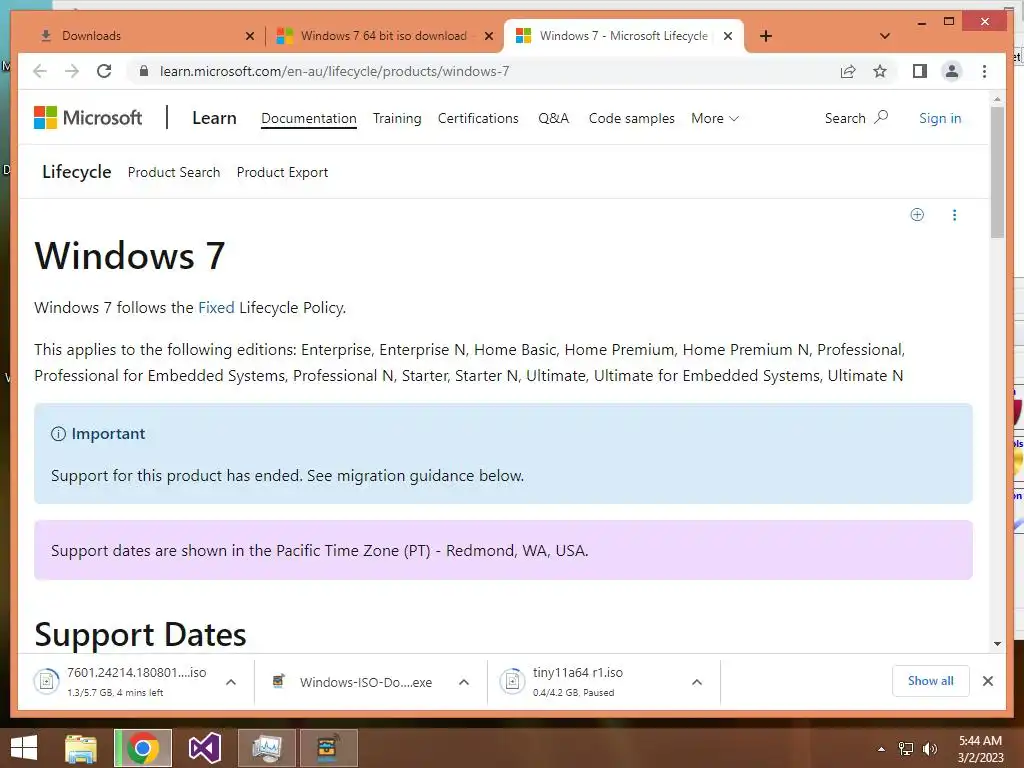
Task: Open a new tab with the plus icon
Action: point(765,36)
